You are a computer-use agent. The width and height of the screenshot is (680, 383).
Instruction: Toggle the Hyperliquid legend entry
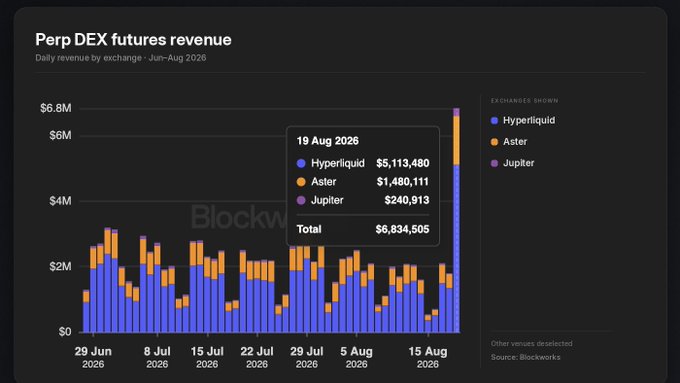(523, 120)
